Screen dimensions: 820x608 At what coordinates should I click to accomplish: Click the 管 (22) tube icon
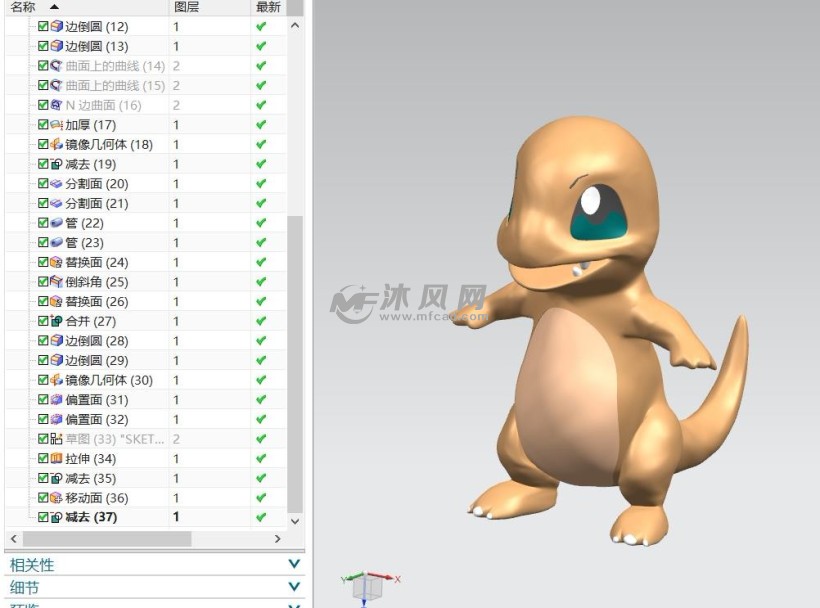56,223
